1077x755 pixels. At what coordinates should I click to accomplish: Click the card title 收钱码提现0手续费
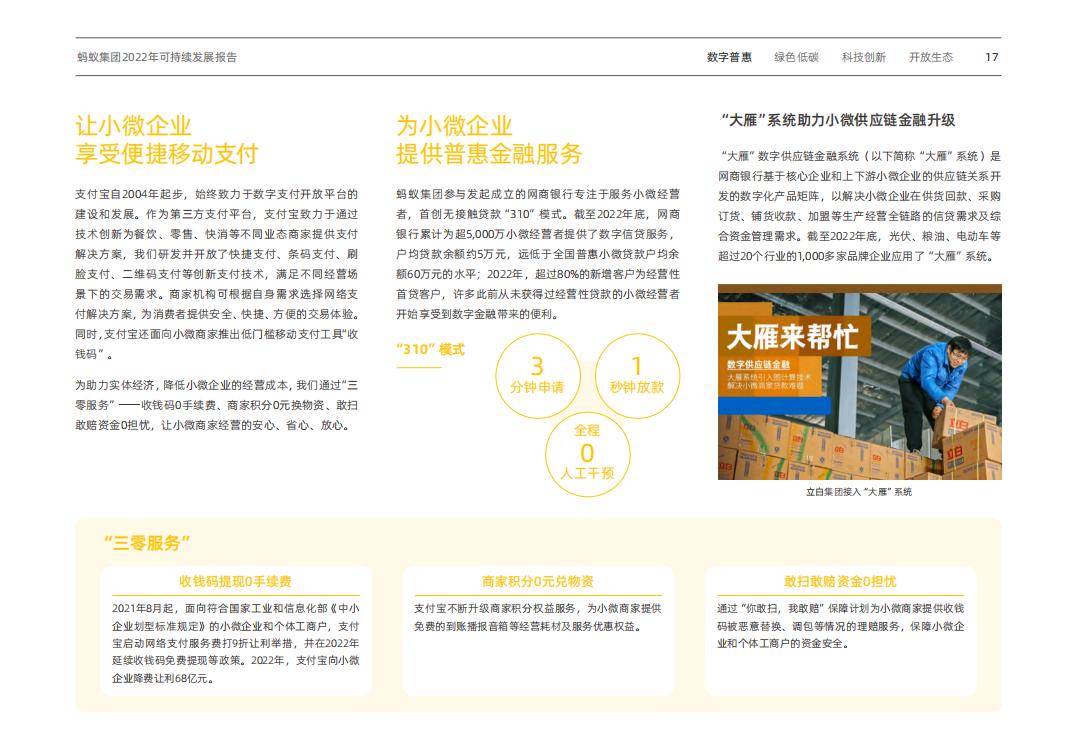pyautogui.click(x=235, y=582)
